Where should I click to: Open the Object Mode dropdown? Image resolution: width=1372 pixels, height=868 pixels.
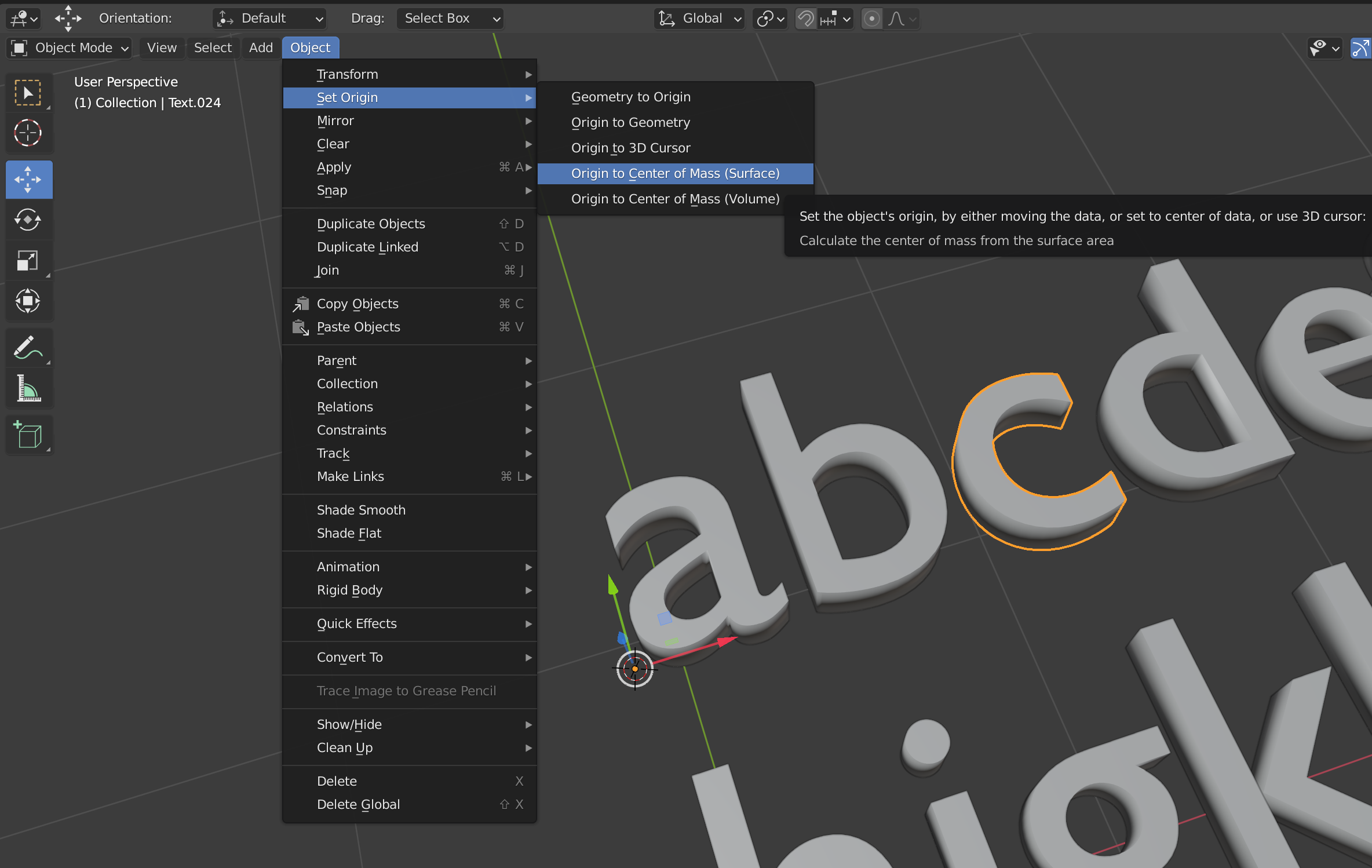(70, 48)
